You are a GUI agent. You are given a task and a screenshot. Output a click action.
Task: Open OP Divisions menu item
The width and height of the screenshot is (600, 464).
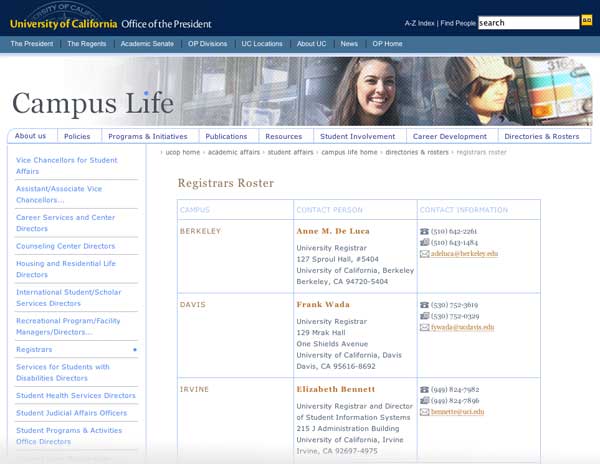click(x=207, y=44)
